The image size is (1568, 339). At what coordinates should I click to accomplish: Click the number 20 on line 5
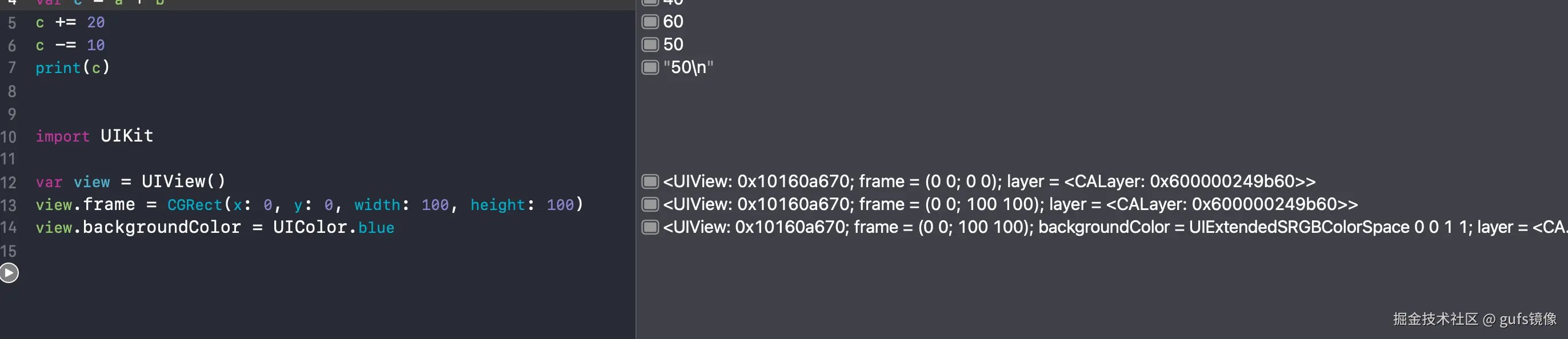click(95, 22)
